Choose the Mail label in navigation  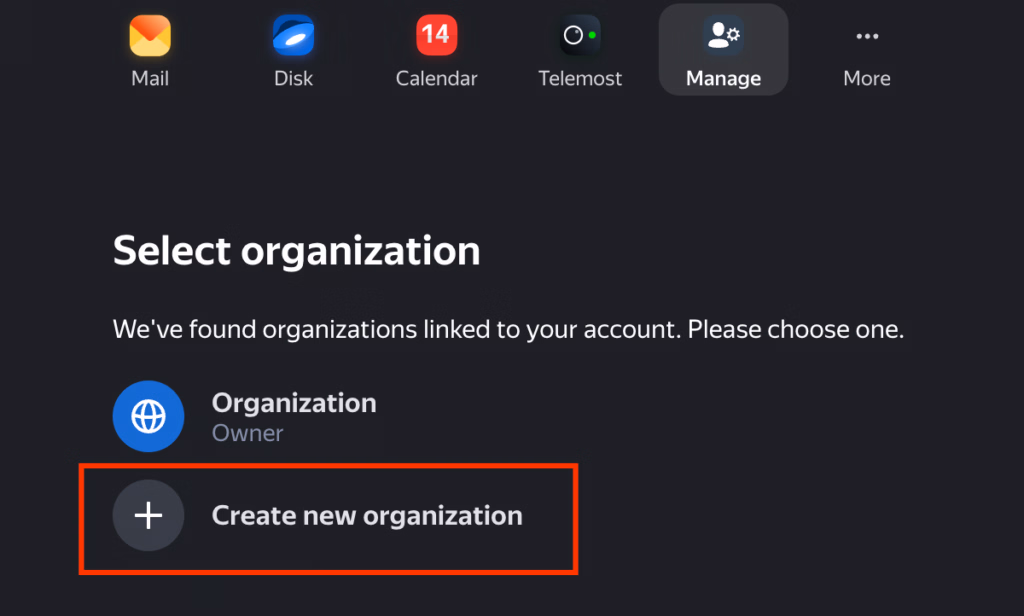tap(150, 78)
